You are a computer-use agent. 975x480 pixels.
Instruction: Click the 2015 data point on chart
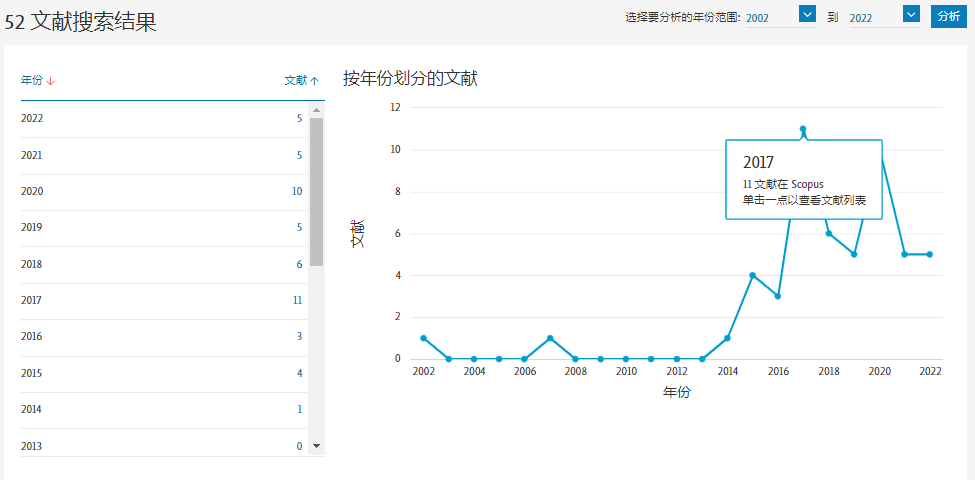click(x=752, y=275)
